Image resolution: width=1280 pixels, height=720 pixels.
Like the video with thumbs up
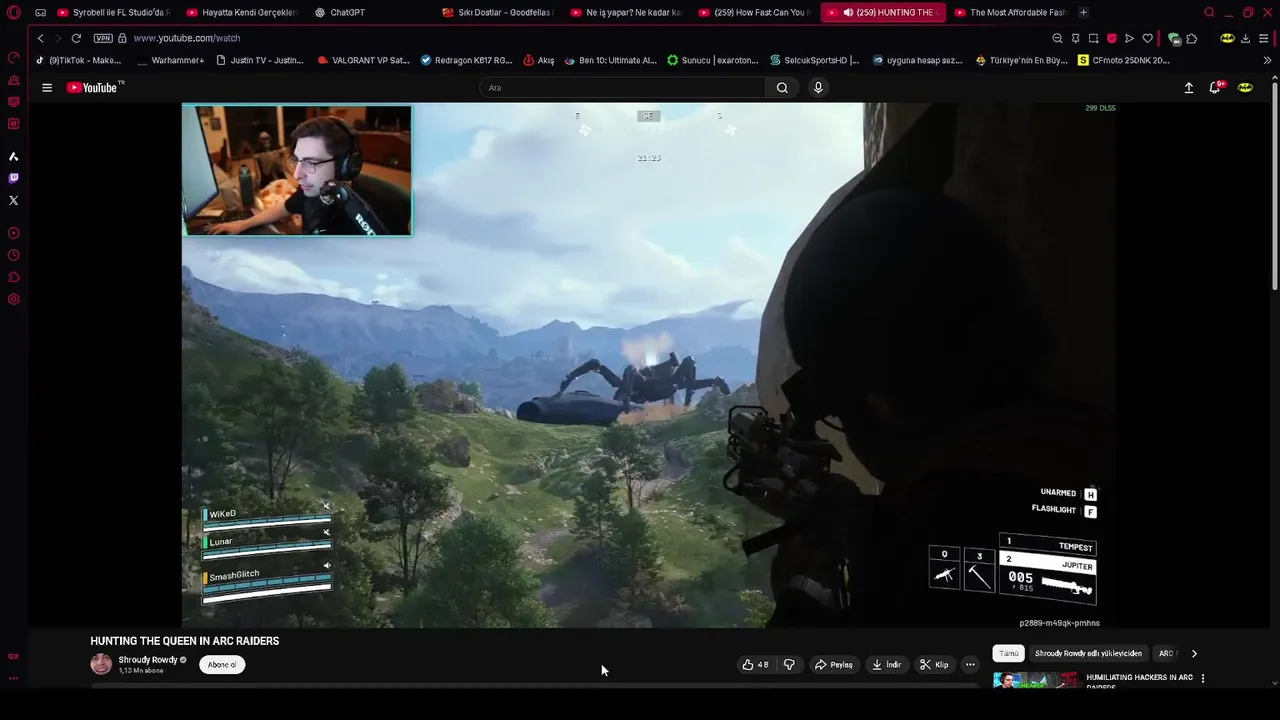pos(755,665)
